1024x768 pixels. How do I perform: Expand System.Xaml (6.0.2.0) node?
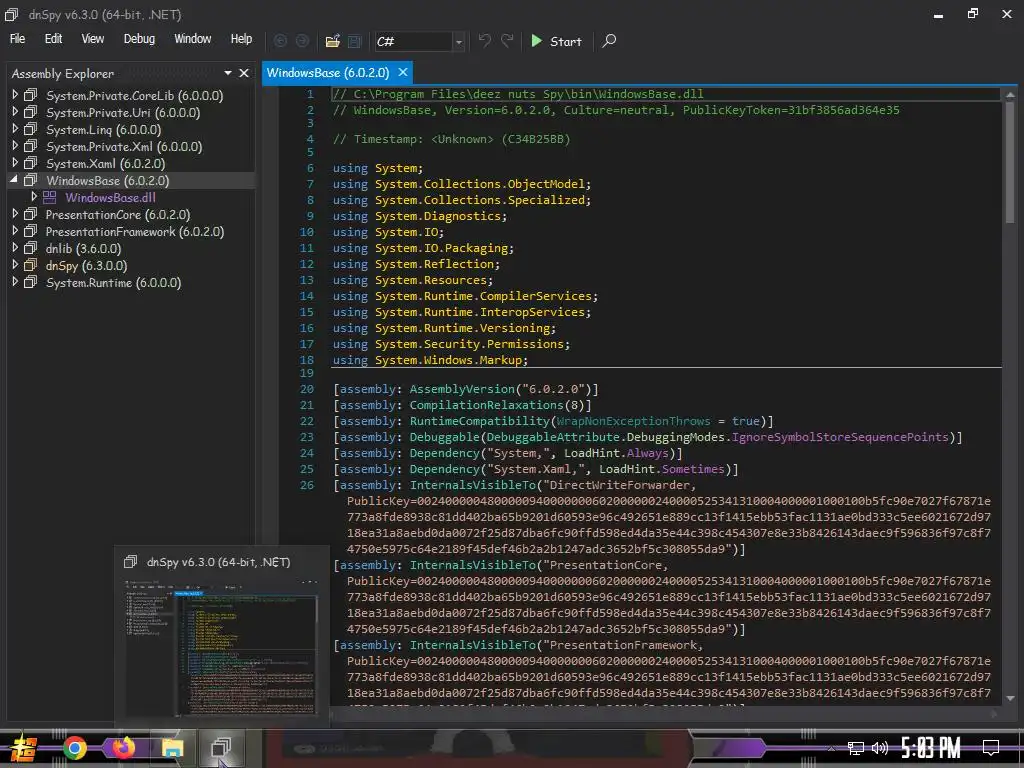(x=15, y=163)
